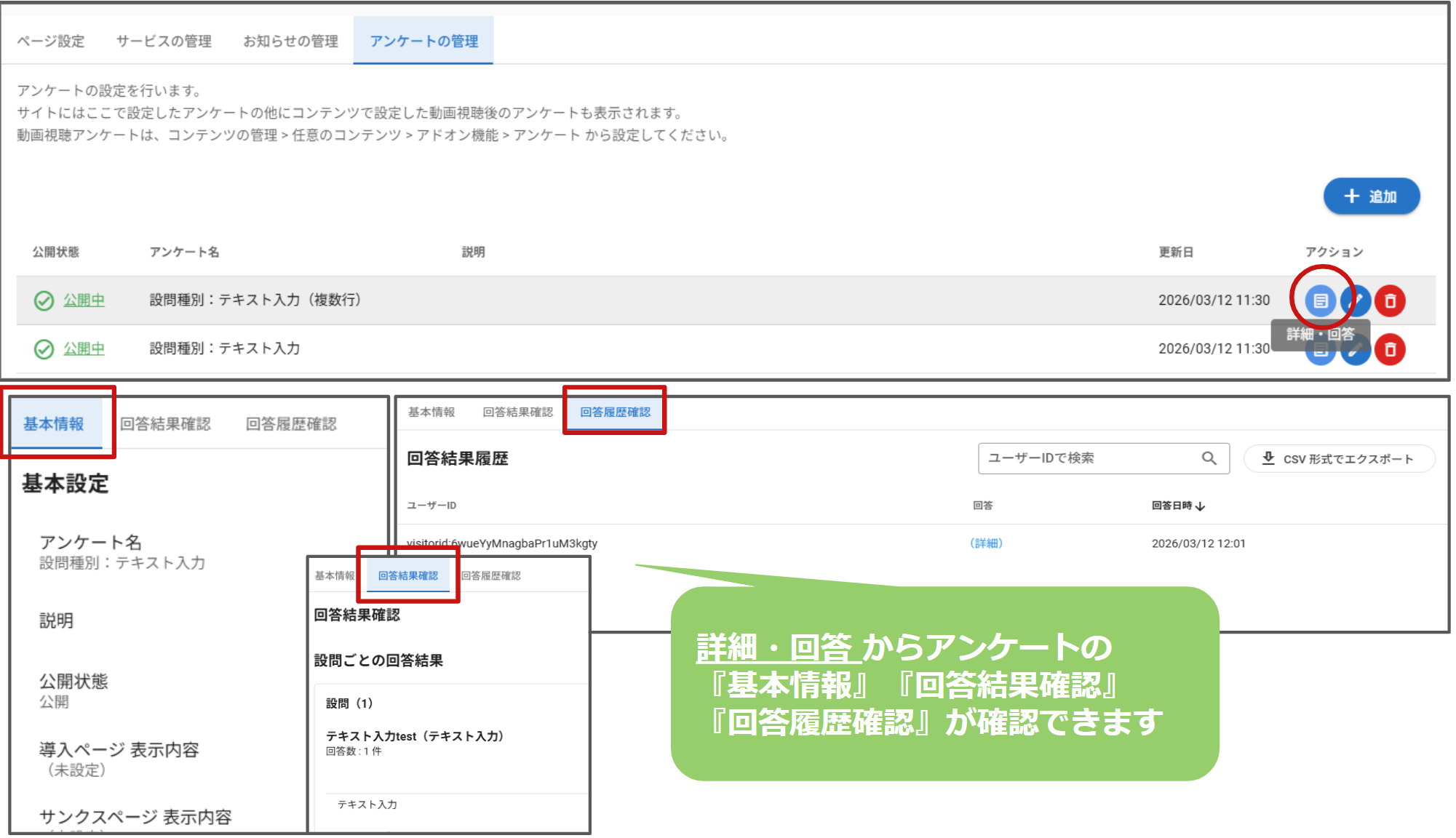Click the red delete icon in the first survey row
This screenshot has width=1456, height=838.
[1390, 300]
